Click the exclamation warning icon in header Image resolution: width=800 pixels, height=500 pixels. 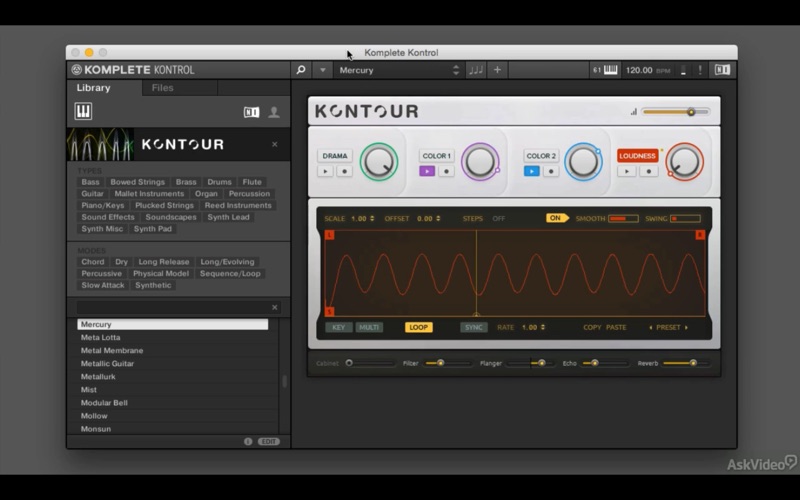(700, 70)
